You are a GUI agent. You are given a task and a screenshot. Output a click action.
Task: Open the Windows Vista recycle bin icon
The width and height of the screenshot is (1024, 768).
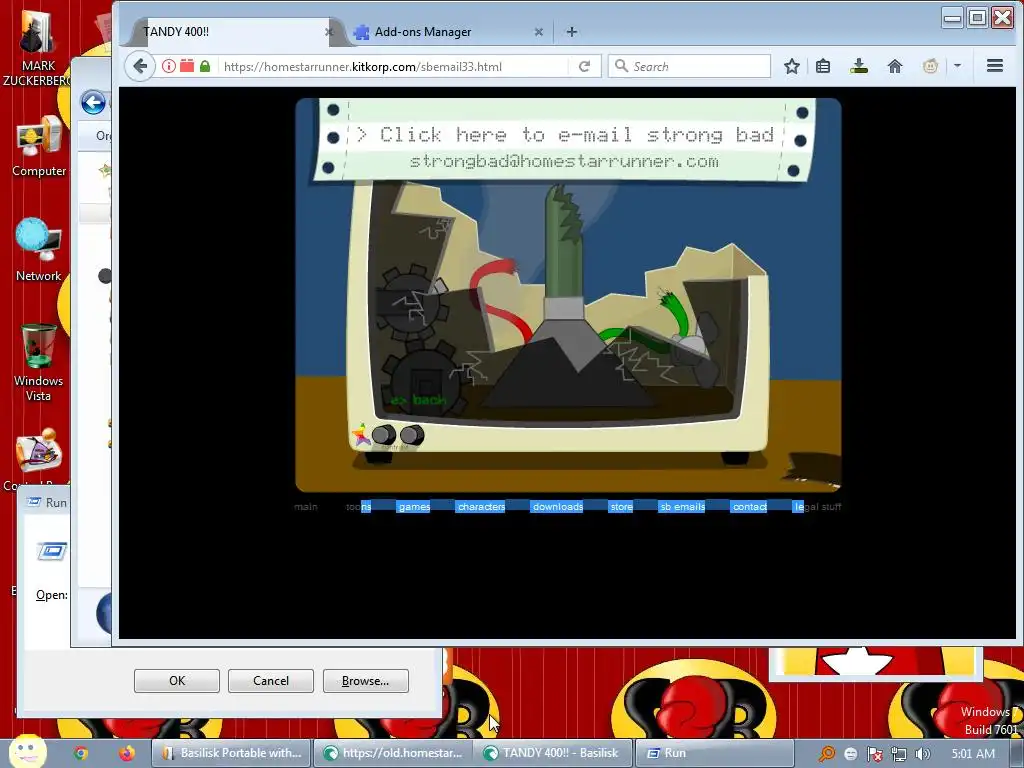(39, 362)
